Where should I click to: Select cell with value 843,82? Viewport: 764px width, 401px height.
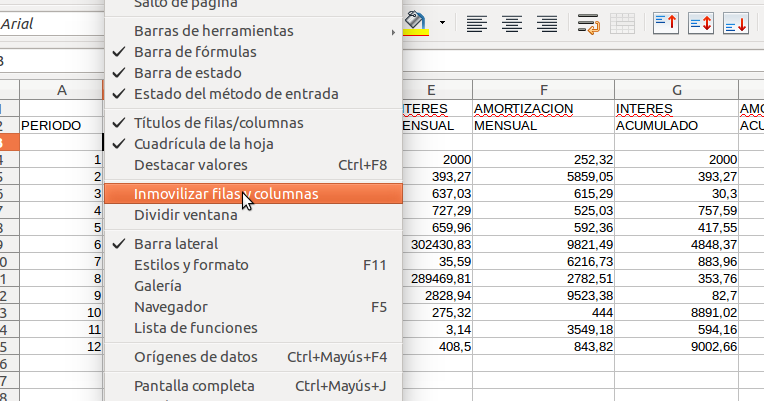click(544, 346)
